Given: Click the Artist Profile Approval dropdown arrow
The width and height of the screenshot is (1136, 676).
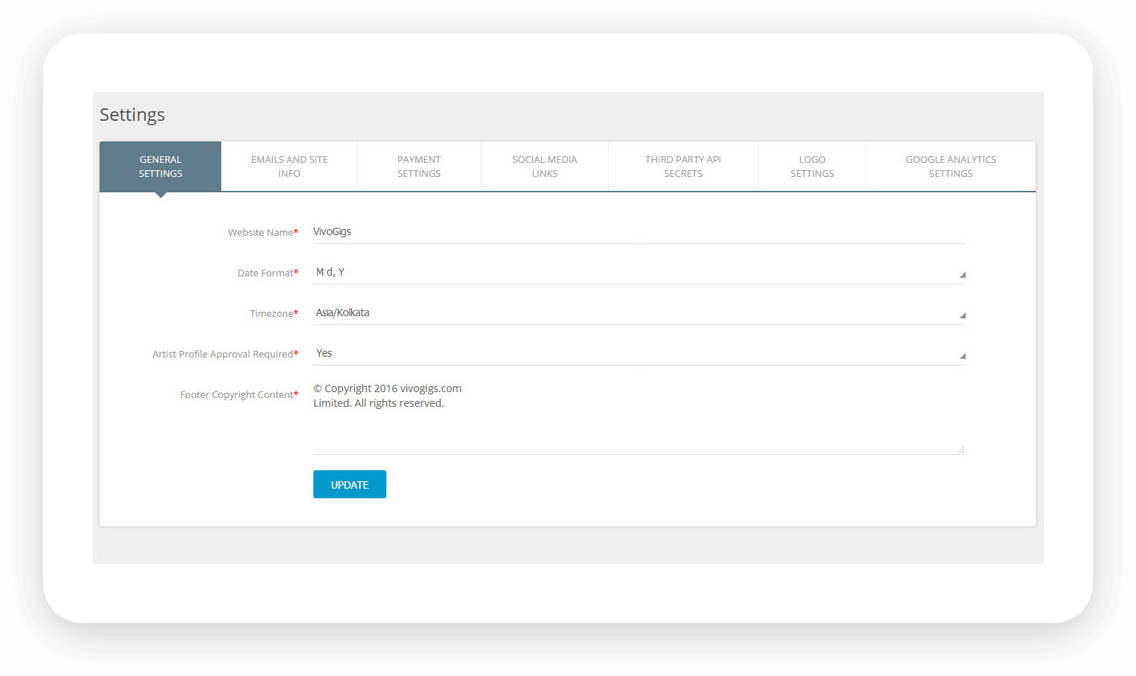Looking at the screenshot, I should pos(961,353).
